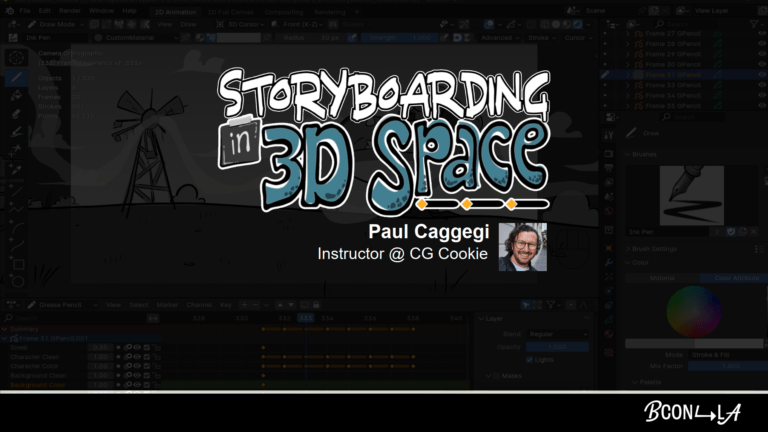Hide Frame 34 GPencil in outliner
The image size is (768, 432).
coord(762,96)
